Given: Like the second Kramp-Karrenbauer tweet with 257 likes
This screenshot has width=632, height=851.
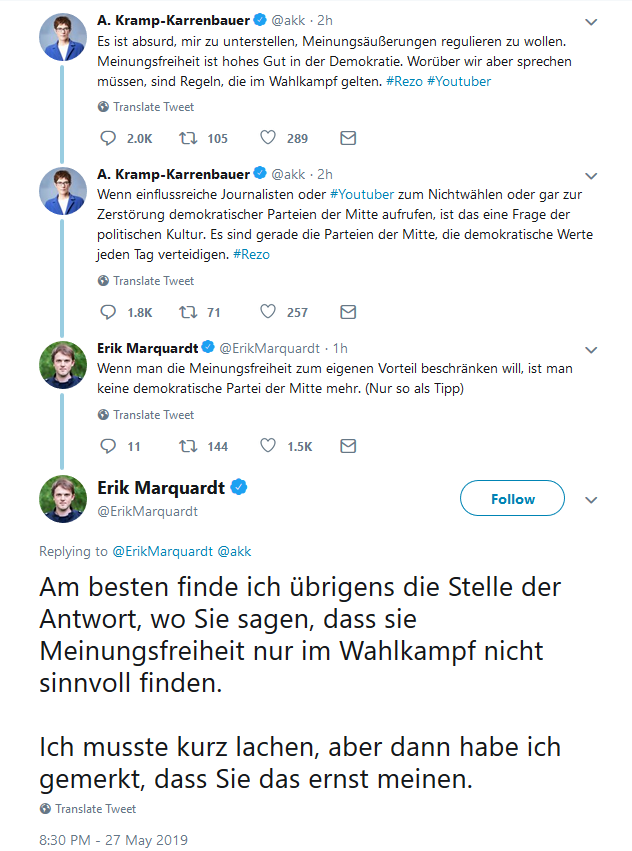Looking at the screenshot, I should pyautogui.click(x=267, y=312).
